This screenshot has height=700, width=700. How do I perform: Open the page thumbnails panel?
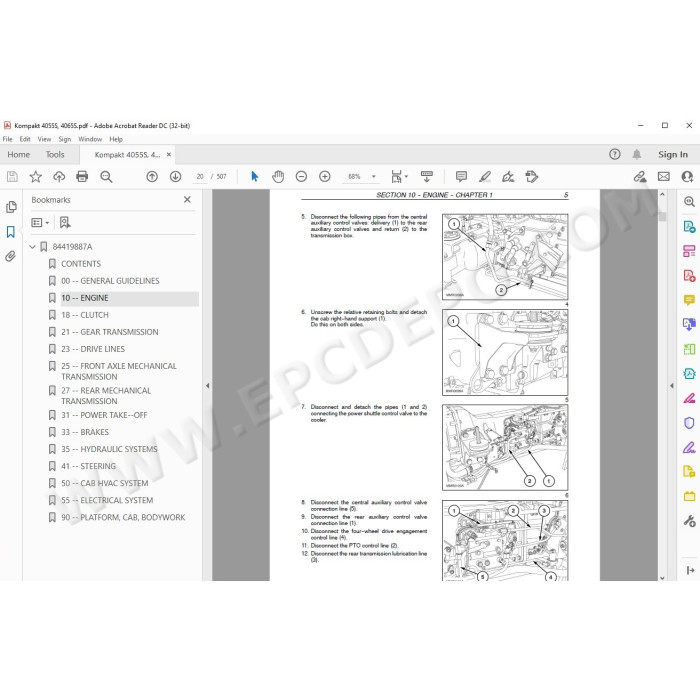coord(11,207)
